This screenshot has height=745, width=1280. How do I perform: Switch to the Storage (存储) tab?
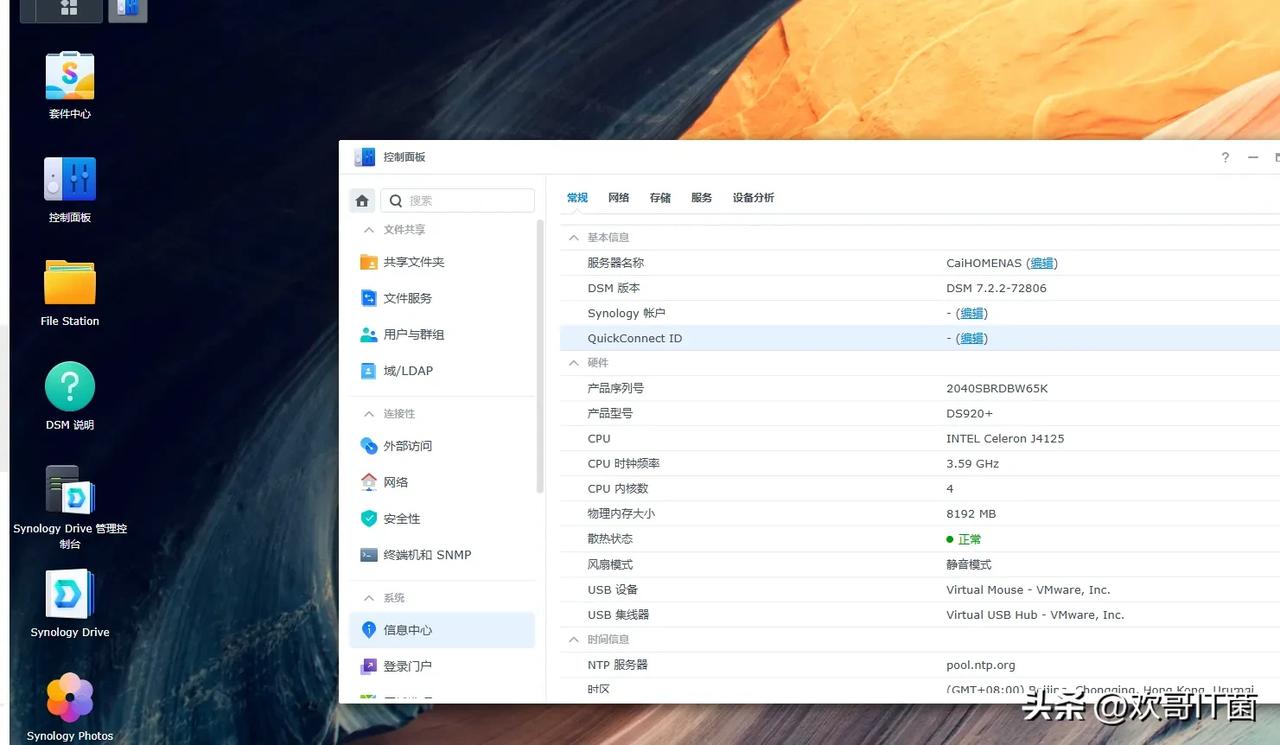[660, 198]
